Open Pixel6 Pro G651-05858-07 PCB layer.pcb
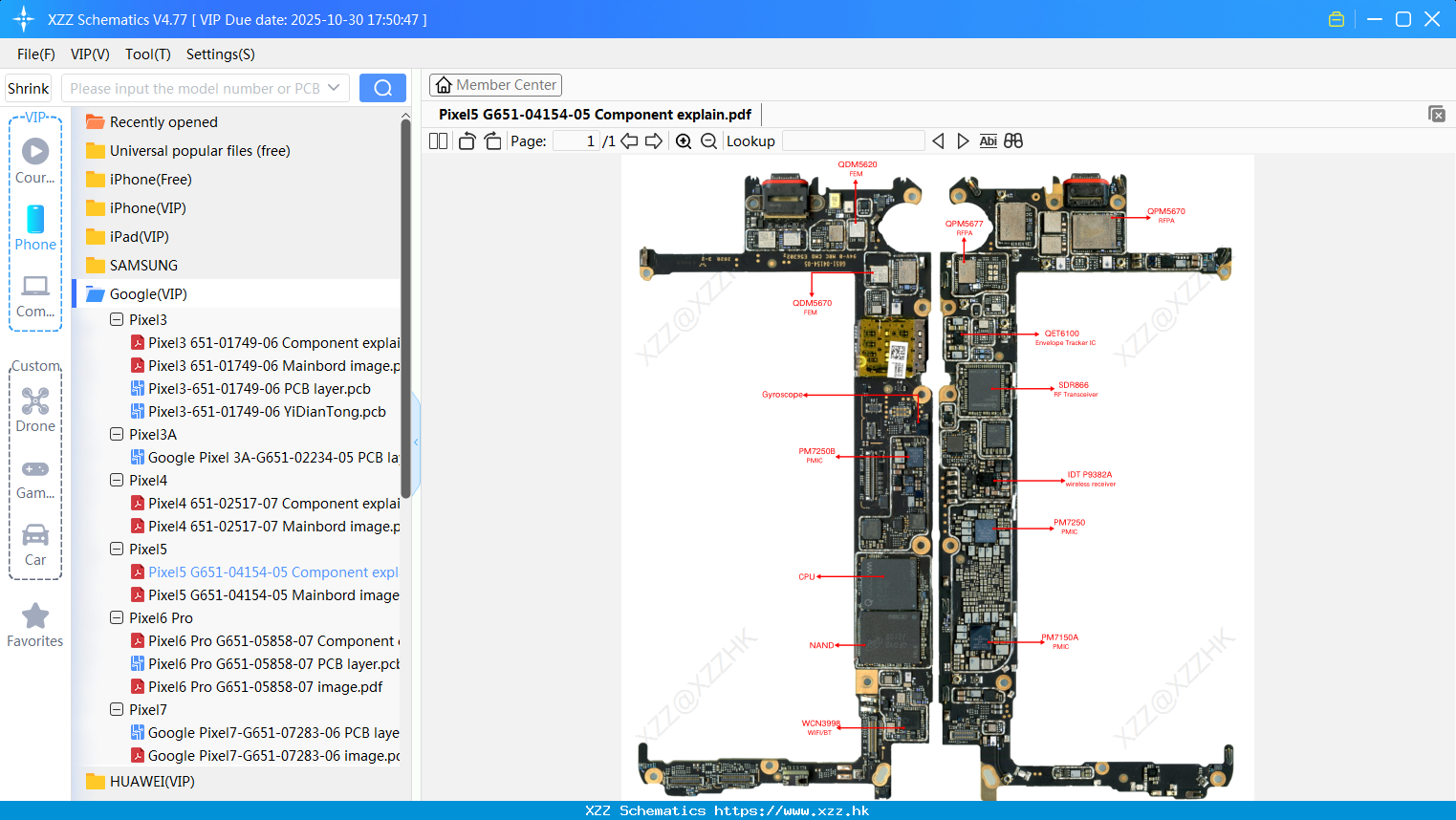 coord(265,664)
